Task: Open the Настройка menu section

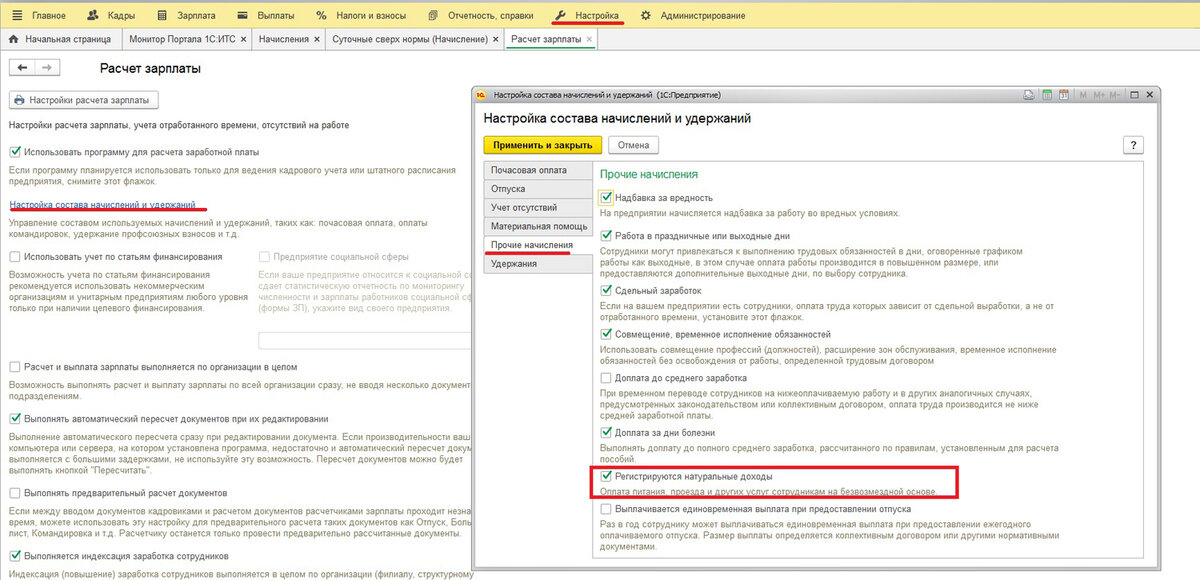Action: point(587,16)
